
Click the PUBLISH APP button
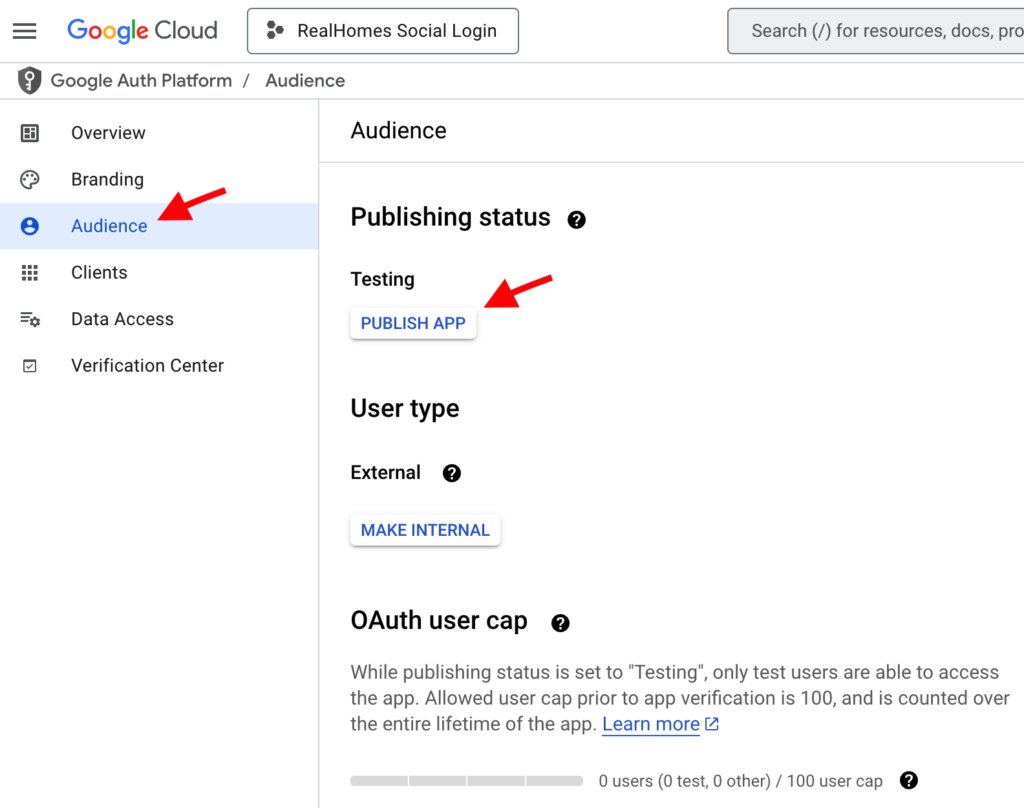413,323
